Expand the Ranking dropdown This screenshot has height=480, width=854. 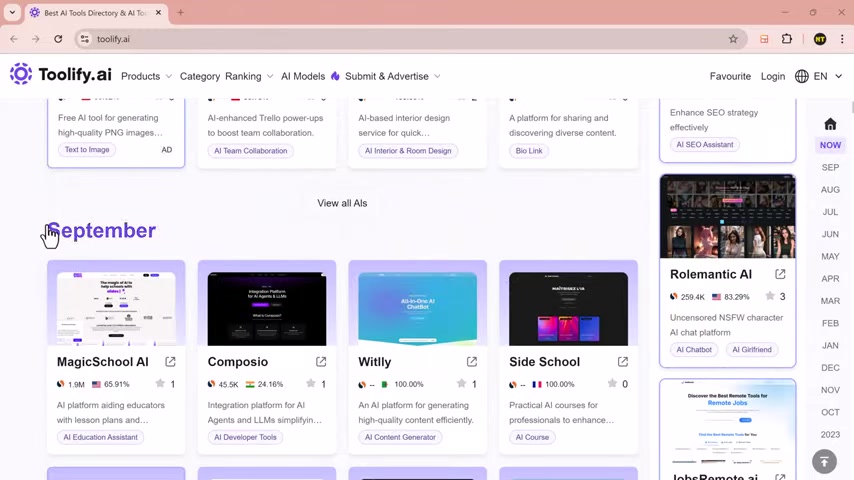249,76
